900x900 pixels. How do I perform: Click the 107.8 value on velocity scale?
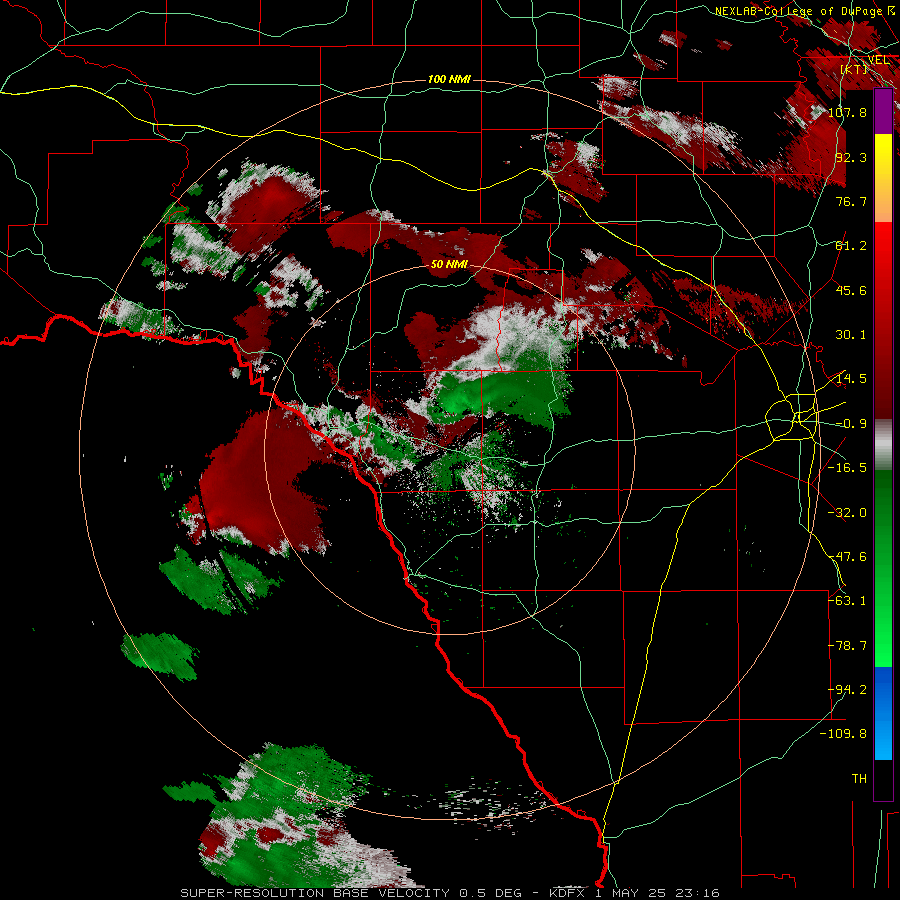[x=847, y=112]
